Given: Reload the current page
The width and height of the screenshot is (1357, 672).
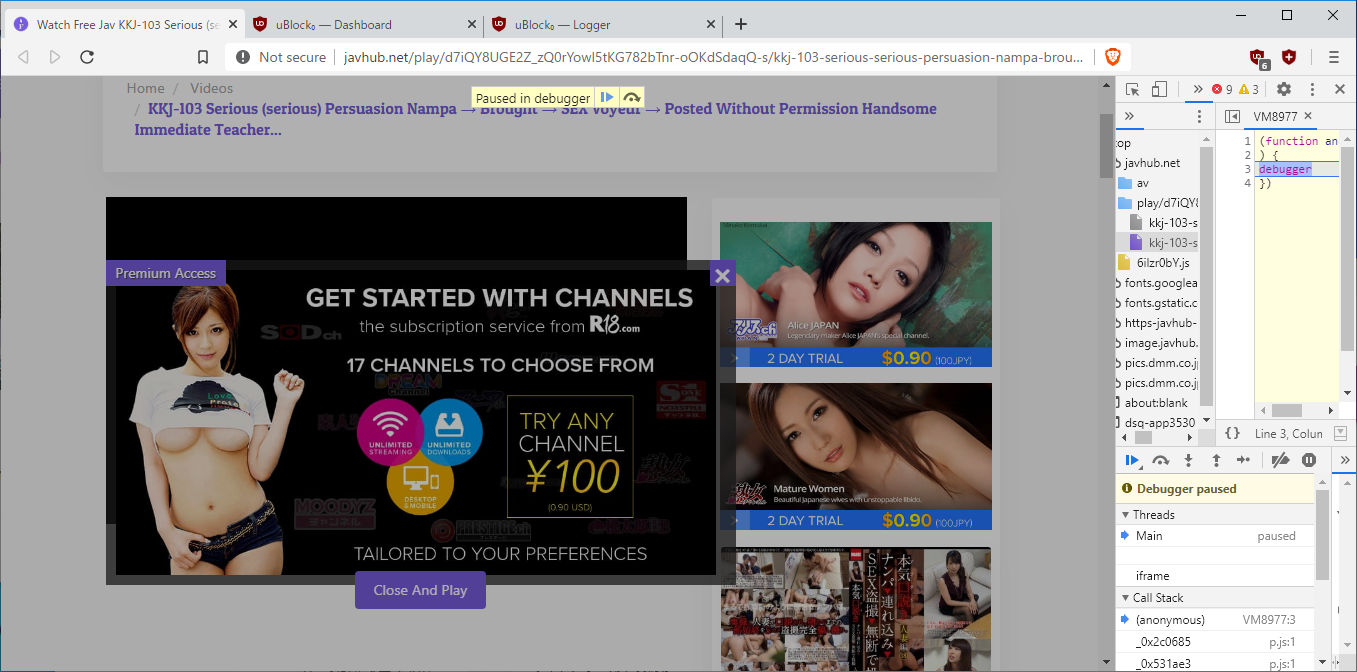Looking at the screenshot, I should click(87, 57).
